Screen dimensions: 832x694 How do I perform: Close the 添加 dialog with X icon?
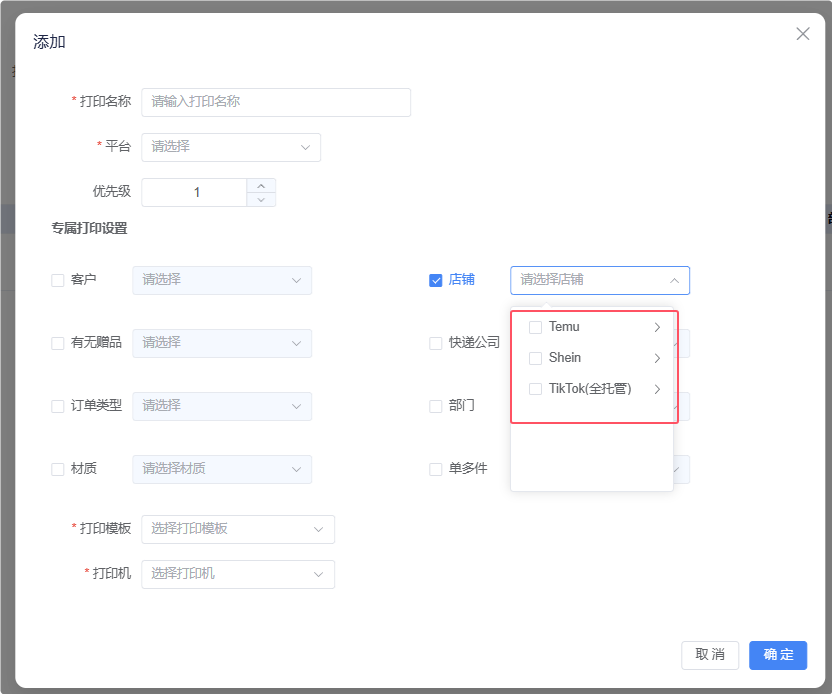[x=802, y=34]
